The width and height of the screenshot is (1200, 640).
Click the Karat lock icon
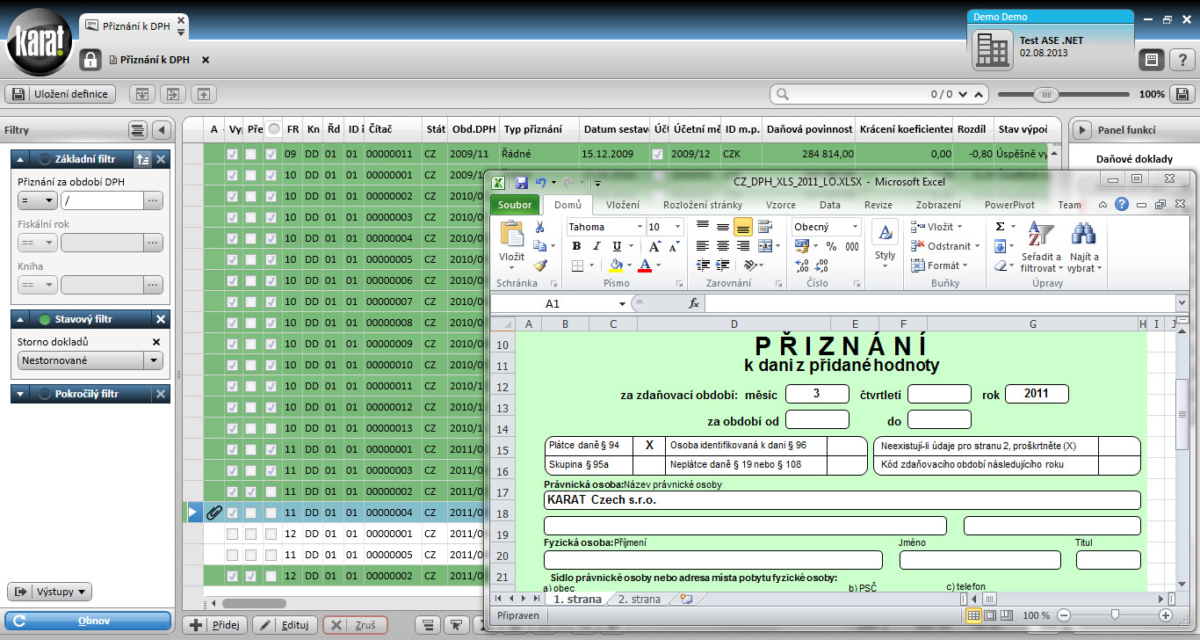click(90, 60)
